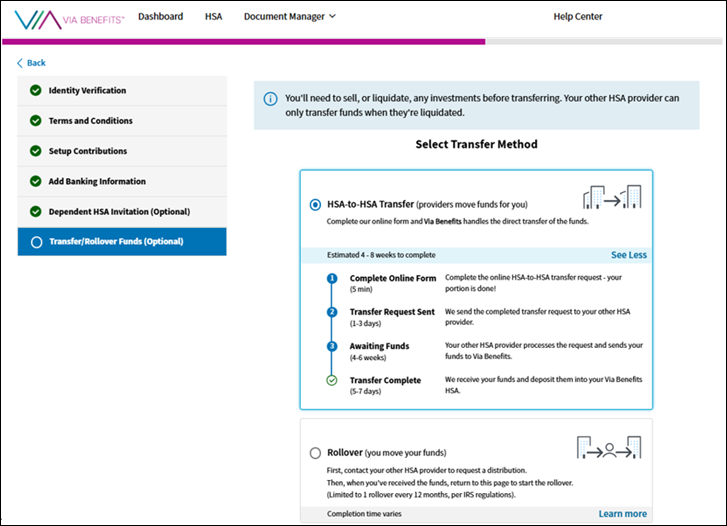This screenshot has height=526, width=727.
Task: Click green checkmark beside Add Banking Information
Action: click(36, 181)
